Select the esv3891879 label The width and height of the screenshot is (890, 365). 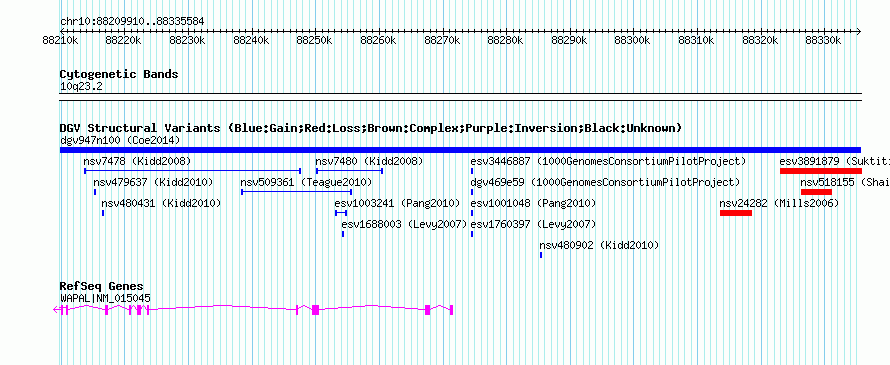(x=834, y=161)
